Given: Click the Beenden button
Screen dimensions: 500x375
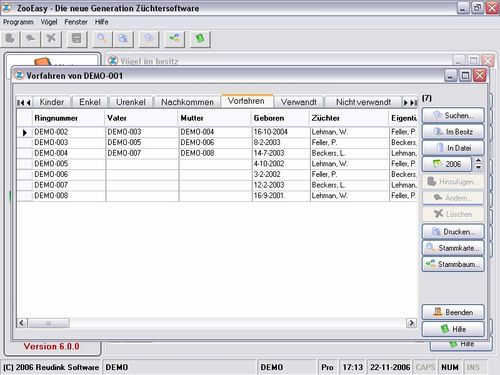Looking at the screenshot, I should (453, 312).
